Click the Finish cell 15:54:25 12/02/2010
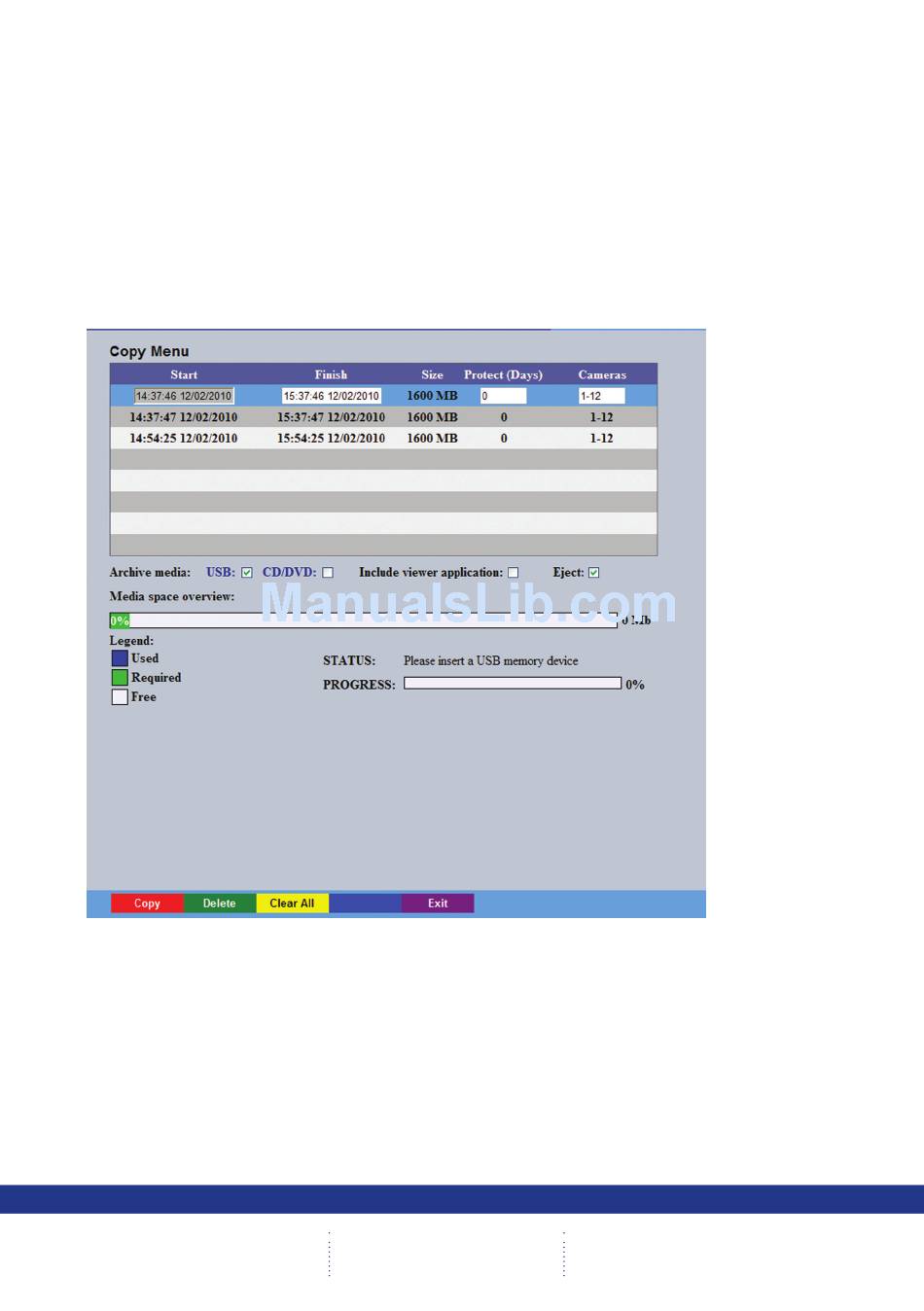Viewport: 924px width, 1311px height. click(331, 439)
